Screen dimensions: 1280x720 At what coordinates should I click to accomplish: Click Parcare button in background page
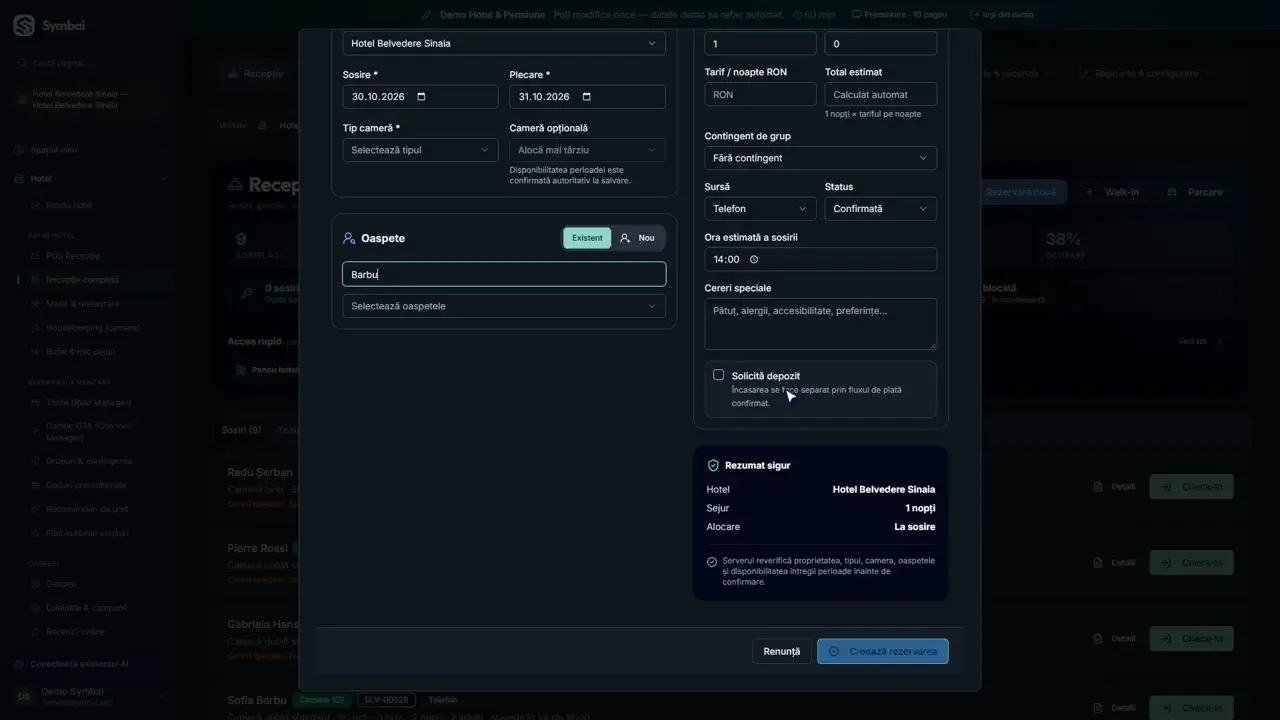point(1194,192)
